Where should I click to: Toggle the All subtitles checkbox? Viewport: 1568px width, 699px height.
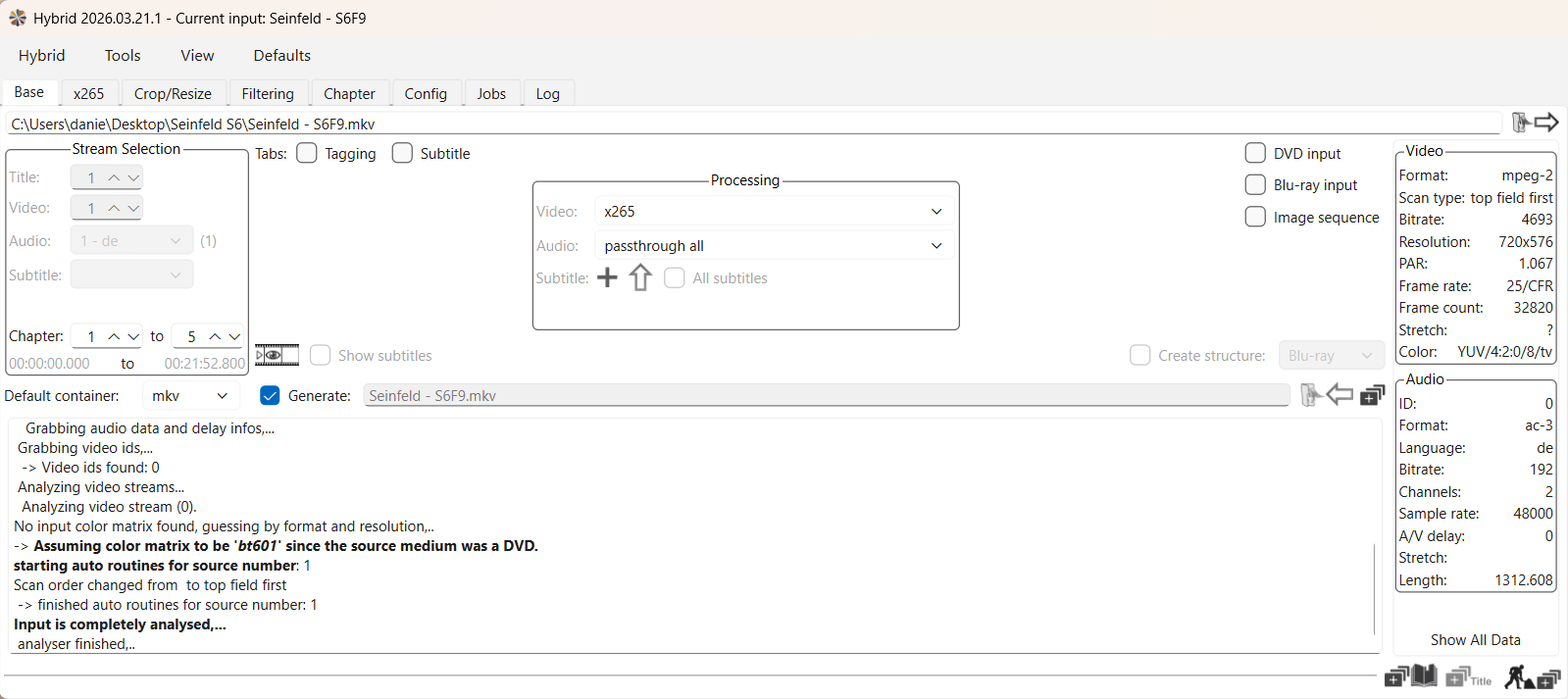(675, 277)
